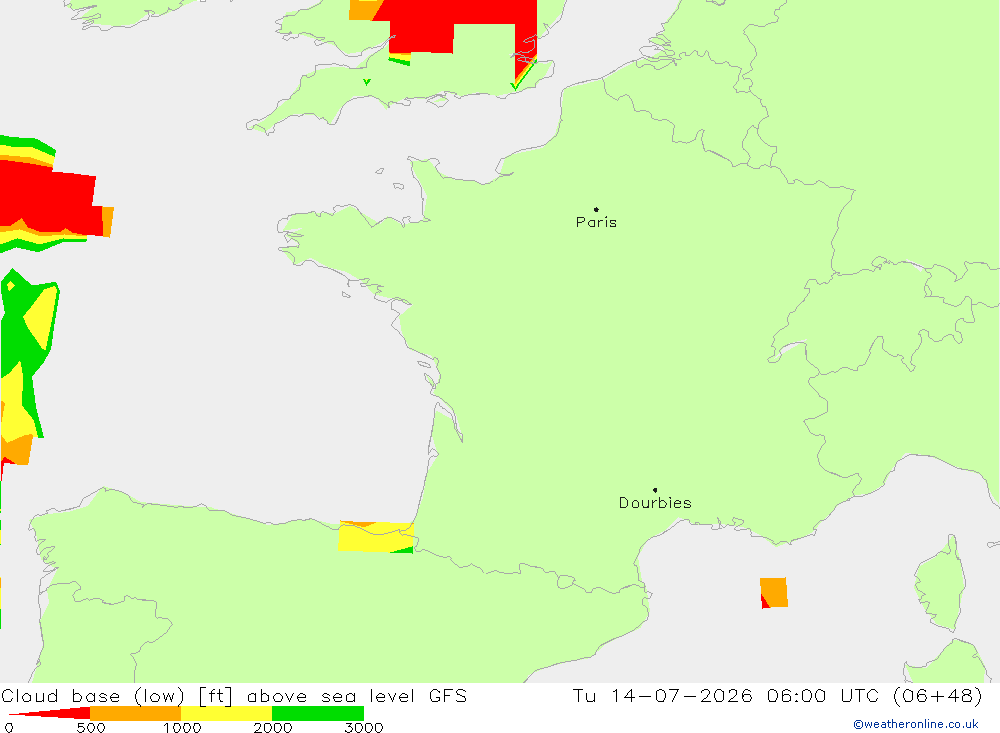Image resolution: width=1000 pixels, height=733 pixels.
Task: Click the orange 500-1000 legend segment
Action: [x=135, y=713]
